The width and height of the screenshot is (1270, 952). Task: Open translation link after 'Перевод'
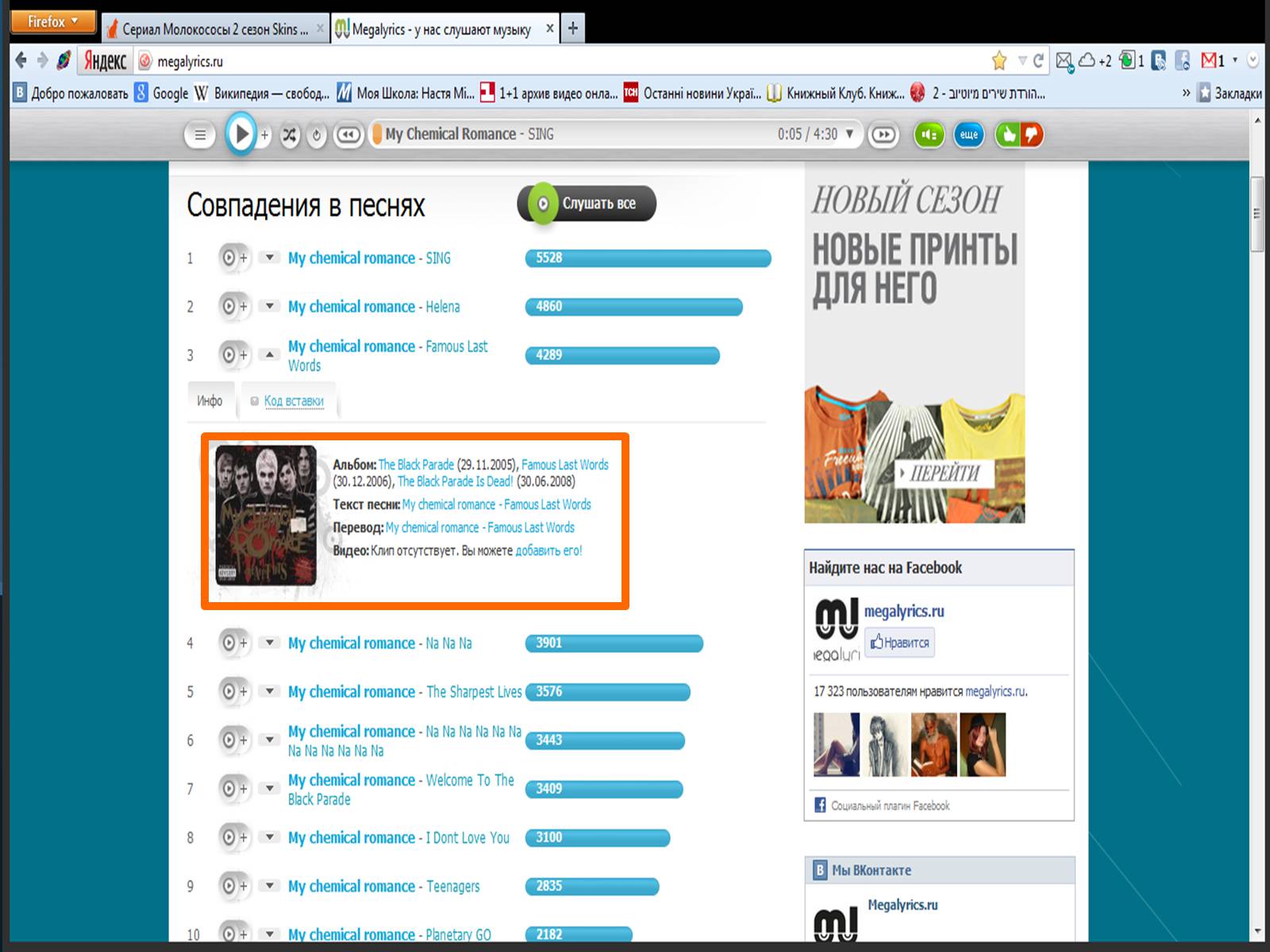point(479,528)
